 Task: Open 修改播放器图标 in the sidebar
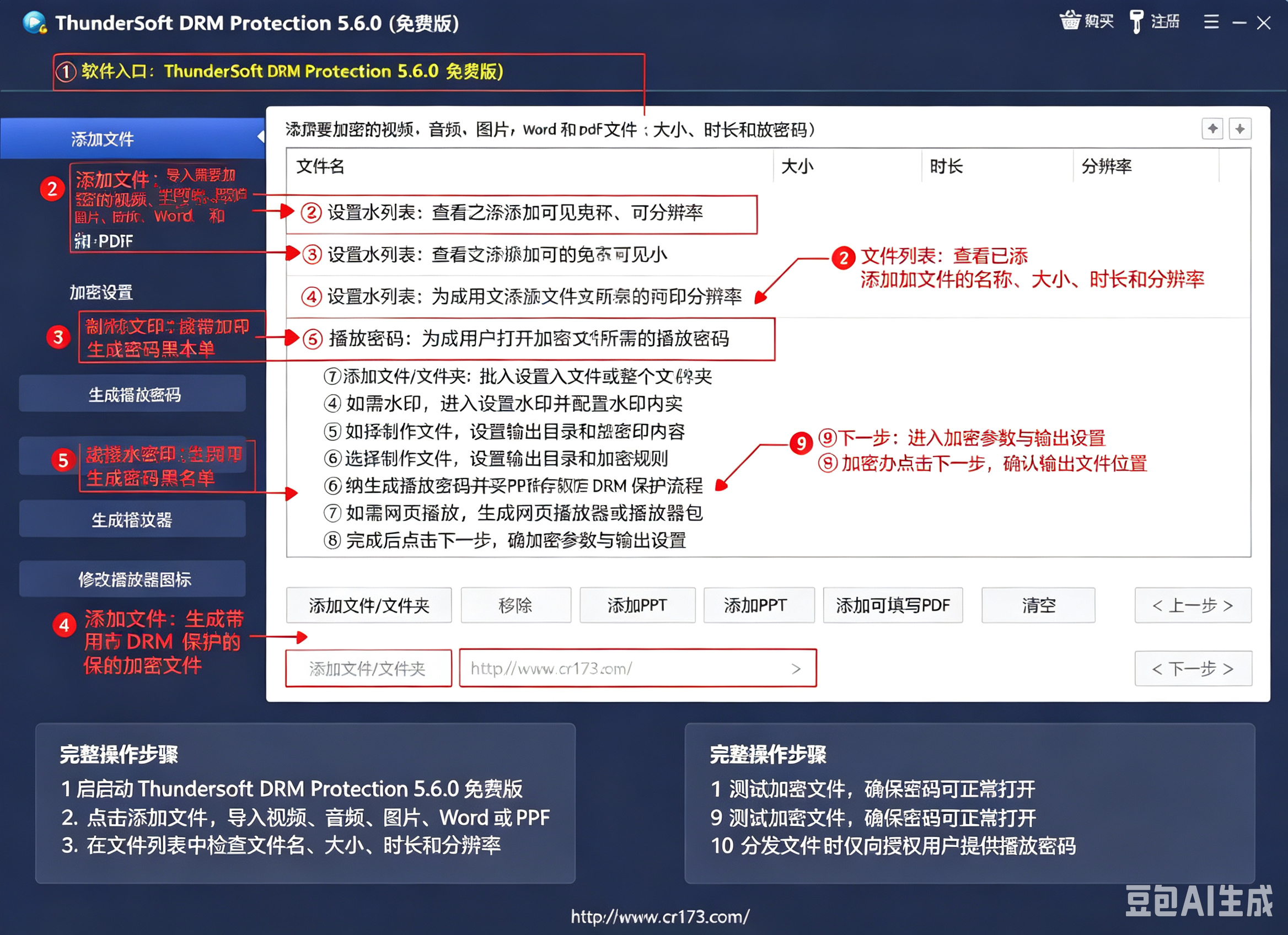click(x=132, y=579)
